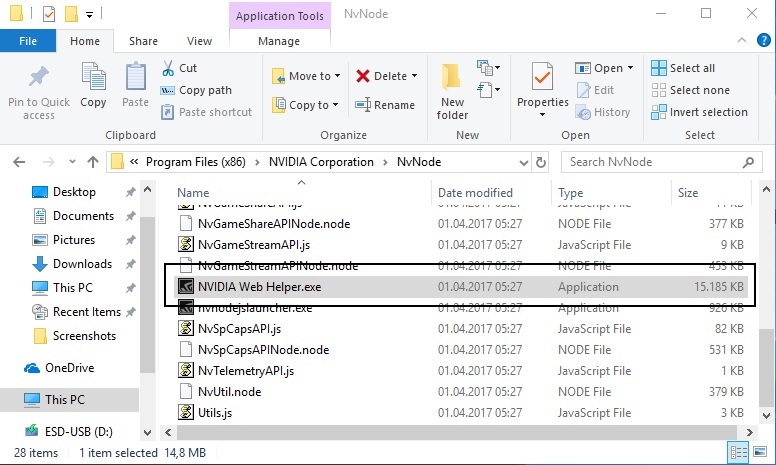Screen dimensions: 776x465
Task: Click Select all
Action: click(x=683, y=68)
